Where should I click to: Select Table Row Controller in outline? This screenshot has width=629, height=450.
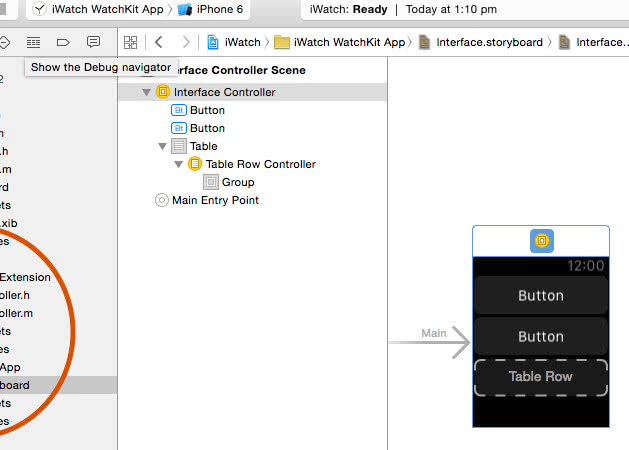252,164
